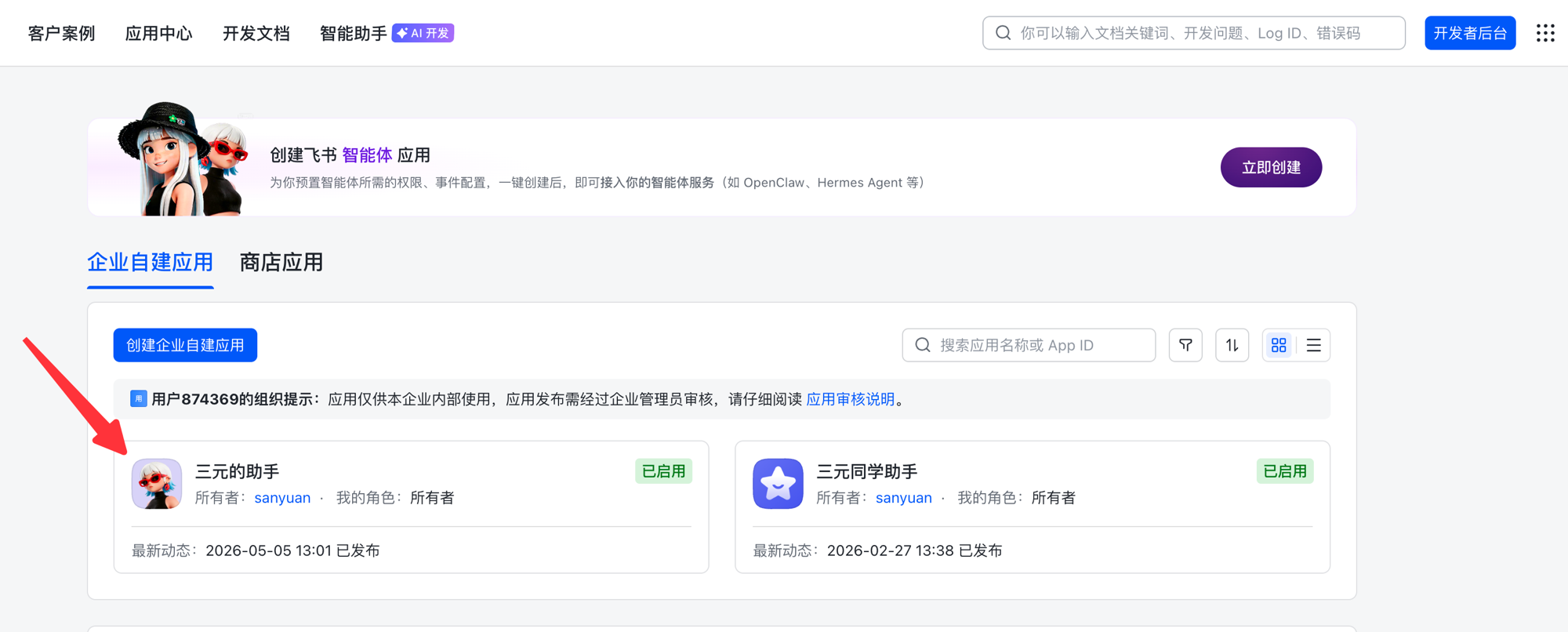The height and width of the screenshot is (632, 1568).
Task: Click the magnifier icon in top search bar
Action: (x=1004, y=33)
